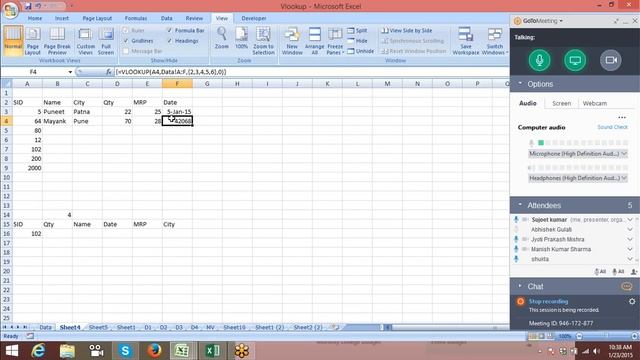640x360 pixels.
Task: Click Unhide window button
Action: [x=361, y=51]
